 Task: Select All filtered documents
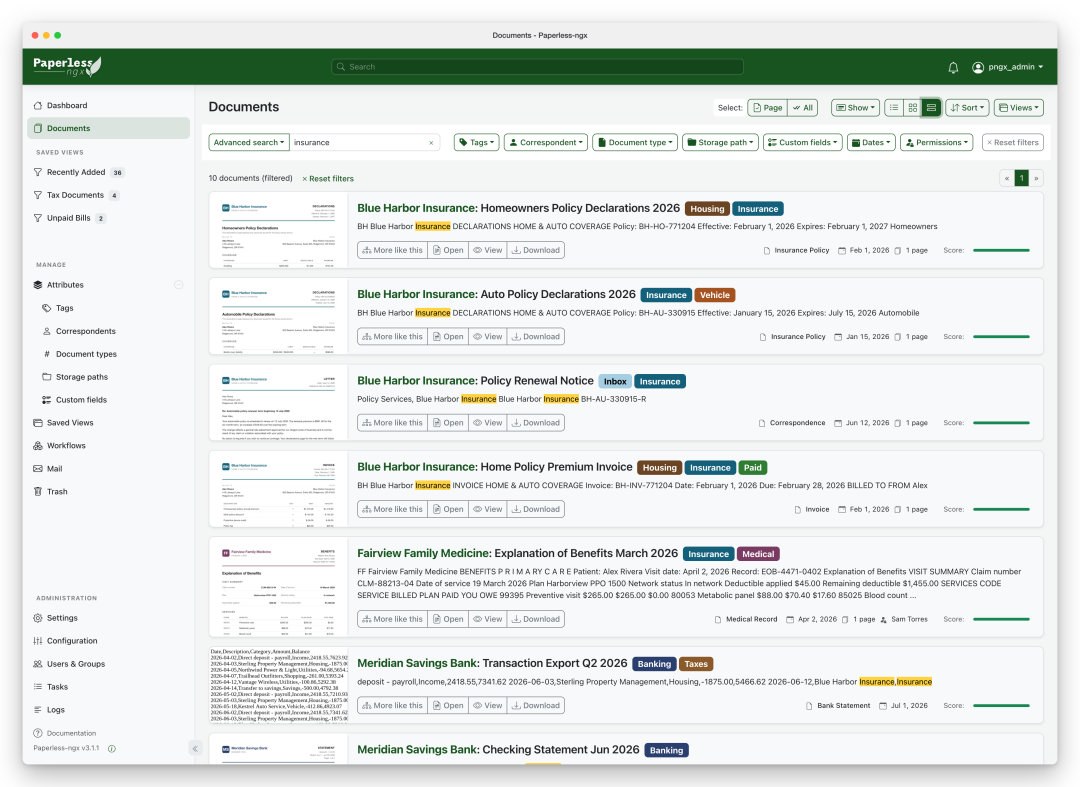pyautogui.click(x=803, y=107)
